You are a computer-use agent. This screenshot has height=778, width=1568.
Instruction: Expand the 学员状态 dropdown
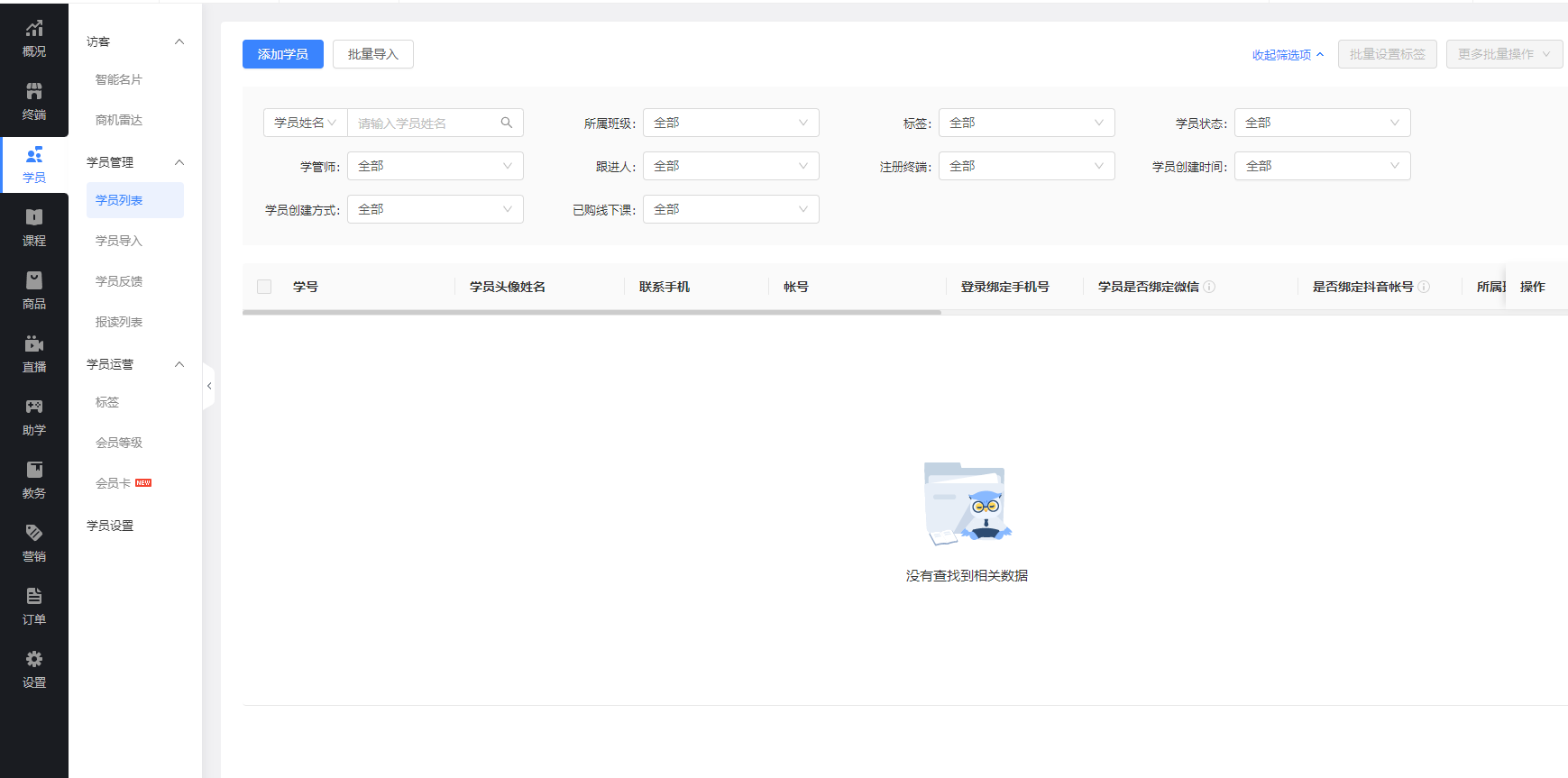tap(1322, 123)
